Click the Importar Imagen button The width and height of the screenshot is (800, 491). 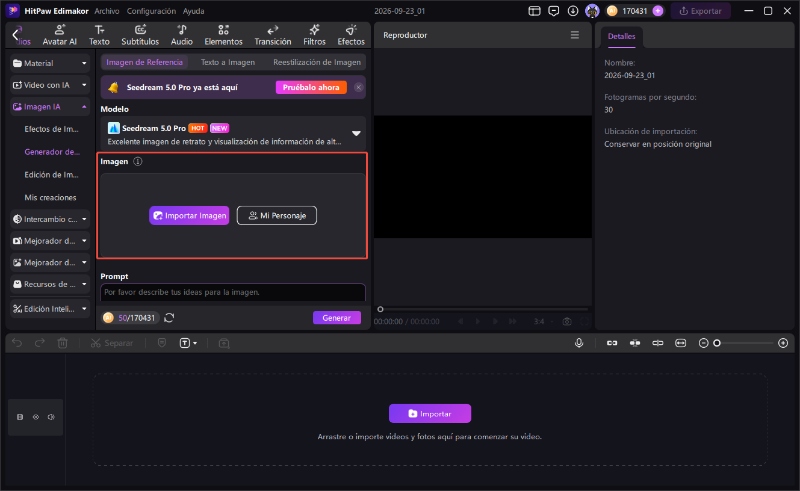pyautogui.click(x=189, y=215)
